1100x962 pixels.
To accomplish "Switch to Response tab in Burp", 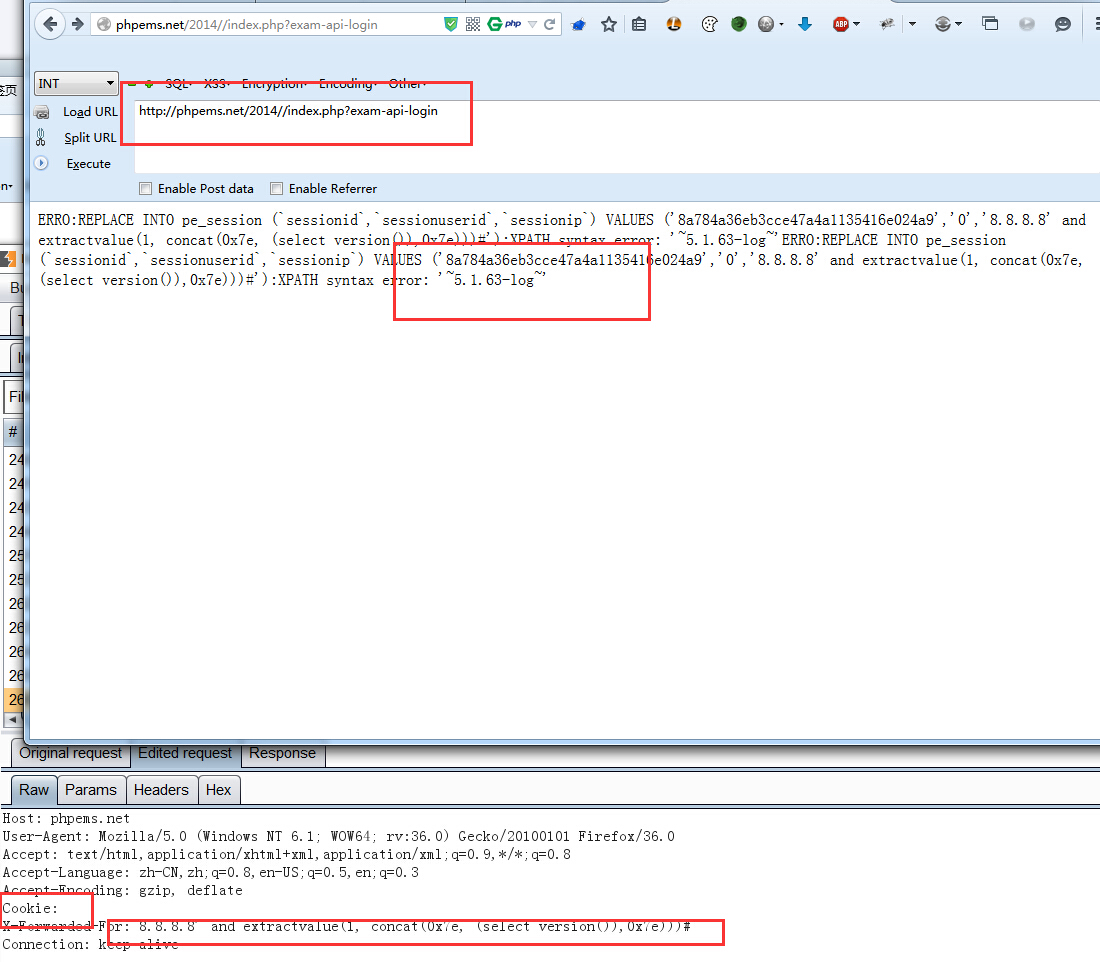I will pyautogui.click(x=283, y=754).
